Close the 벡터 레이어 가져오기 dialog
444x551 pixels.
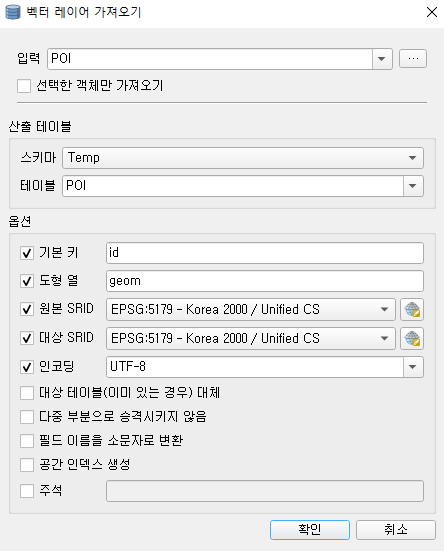432,12
